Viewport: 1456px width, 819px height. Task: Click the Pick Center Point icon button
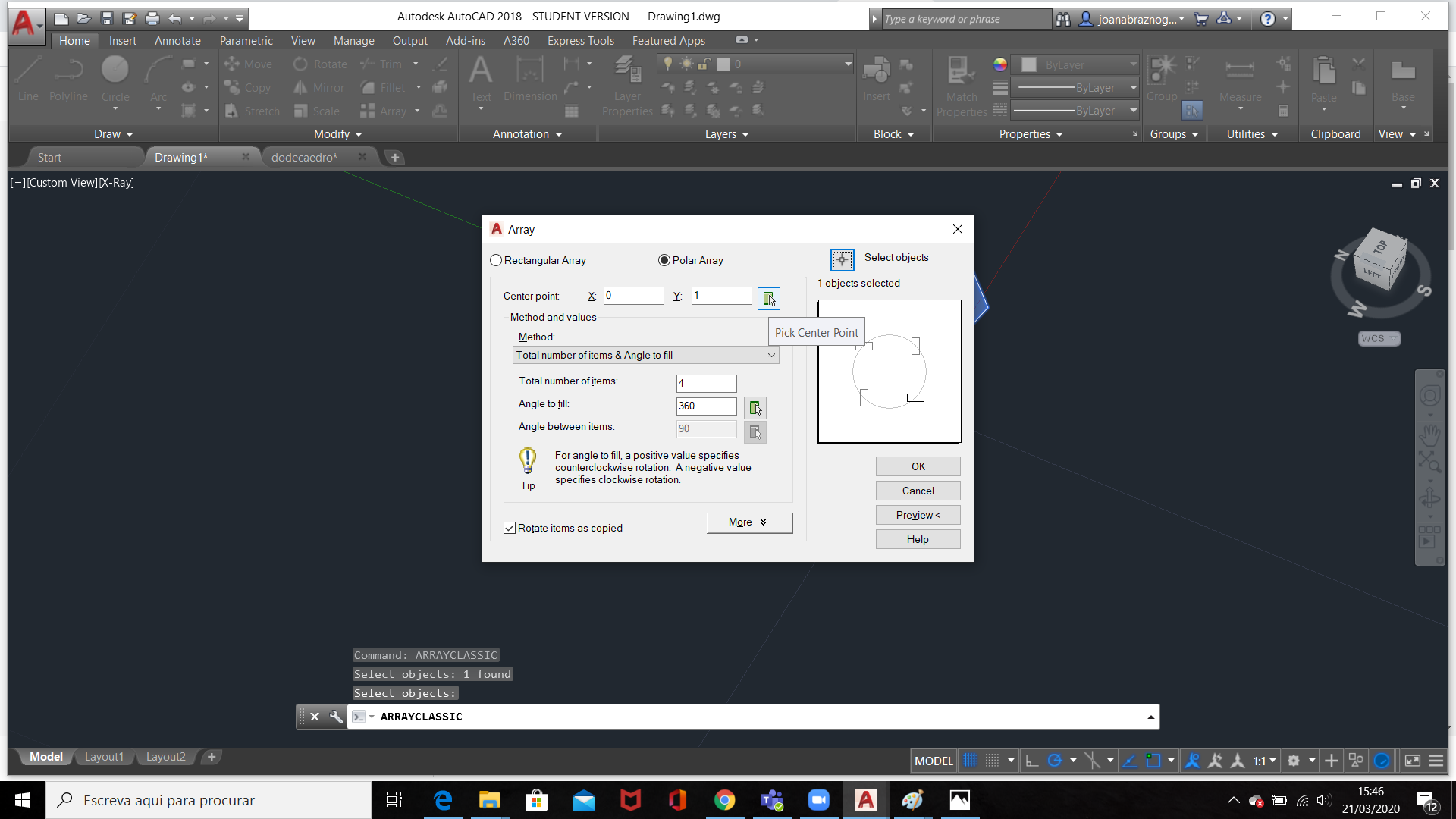point(769,298)
